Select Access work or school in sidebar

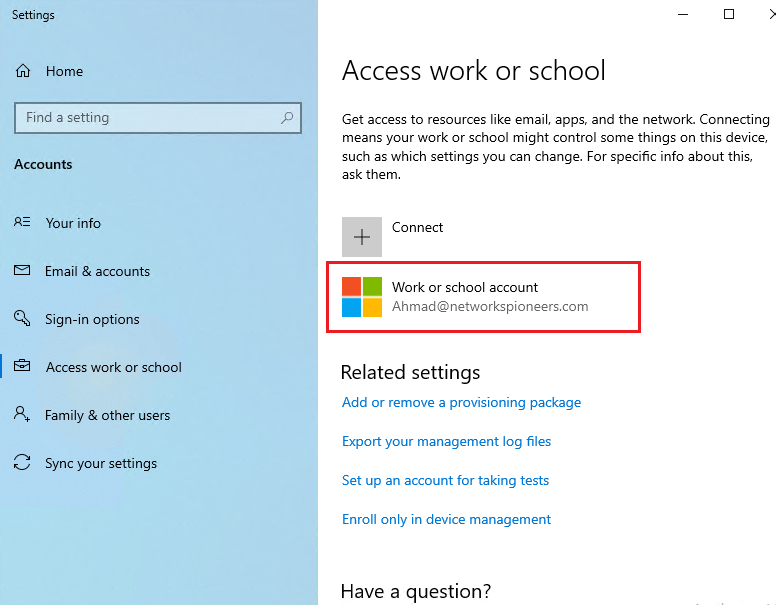[x=114, y=367]
